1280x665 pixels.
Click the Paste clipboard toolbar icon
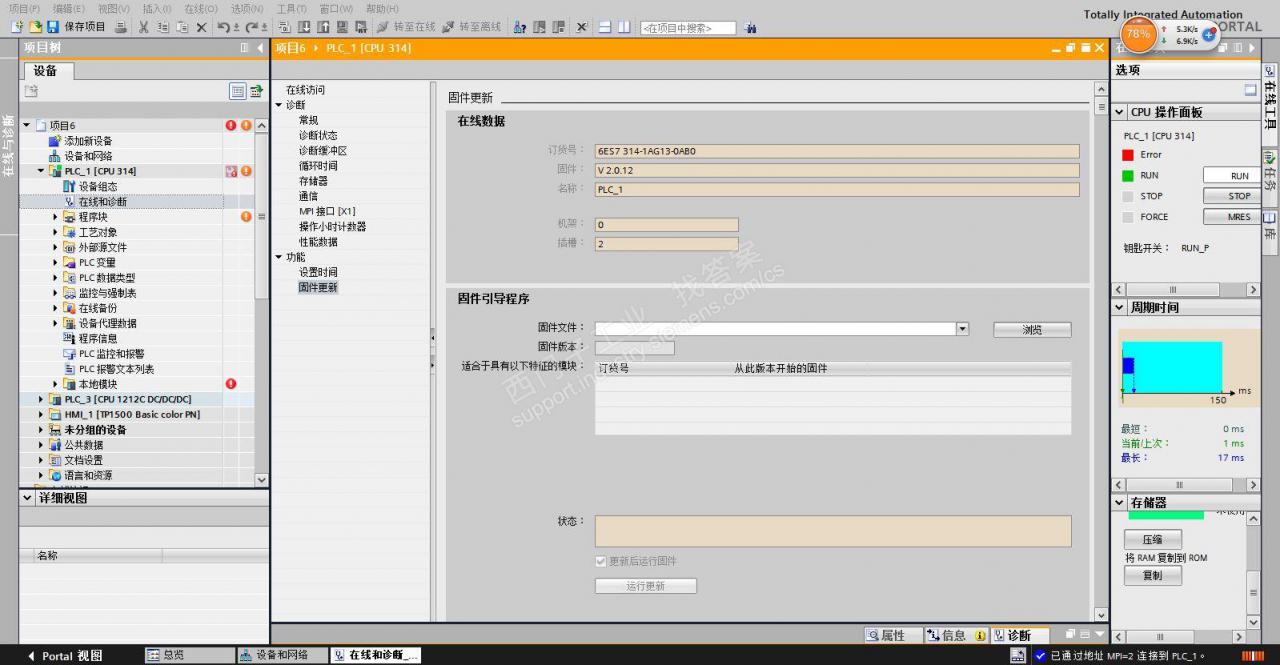pyautogui.click(x=180, y=28)
